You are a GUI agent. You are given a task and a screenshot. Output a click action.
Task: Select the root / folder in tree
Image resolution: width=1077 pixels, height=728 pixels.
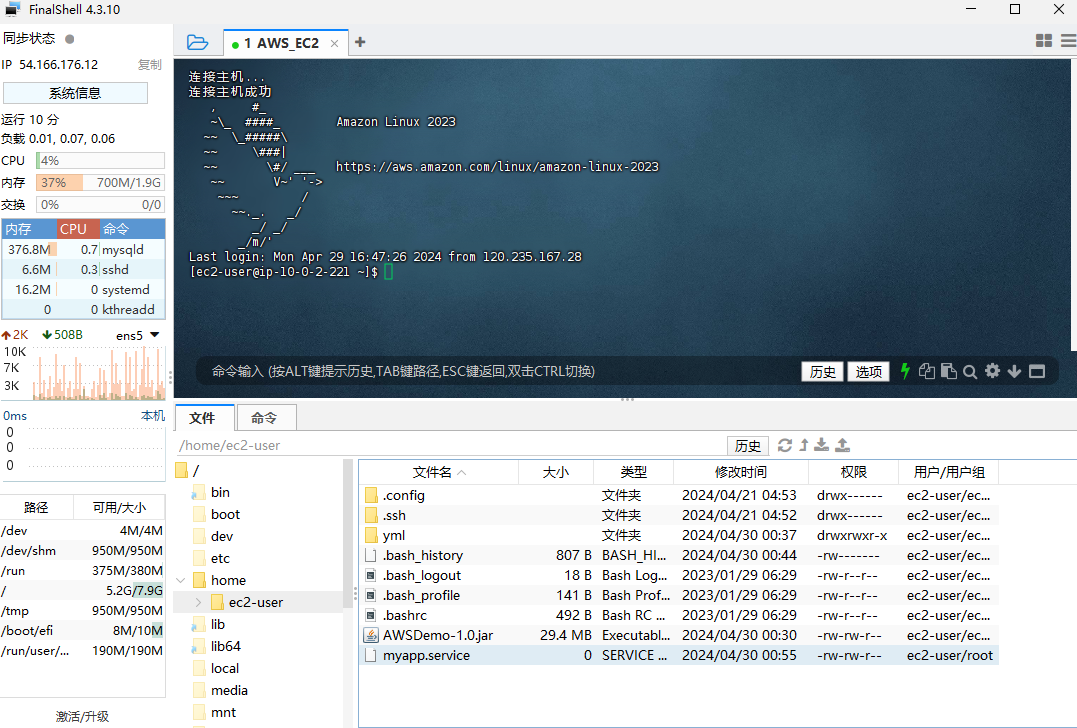pyautogui.click(x=188, y=470)
